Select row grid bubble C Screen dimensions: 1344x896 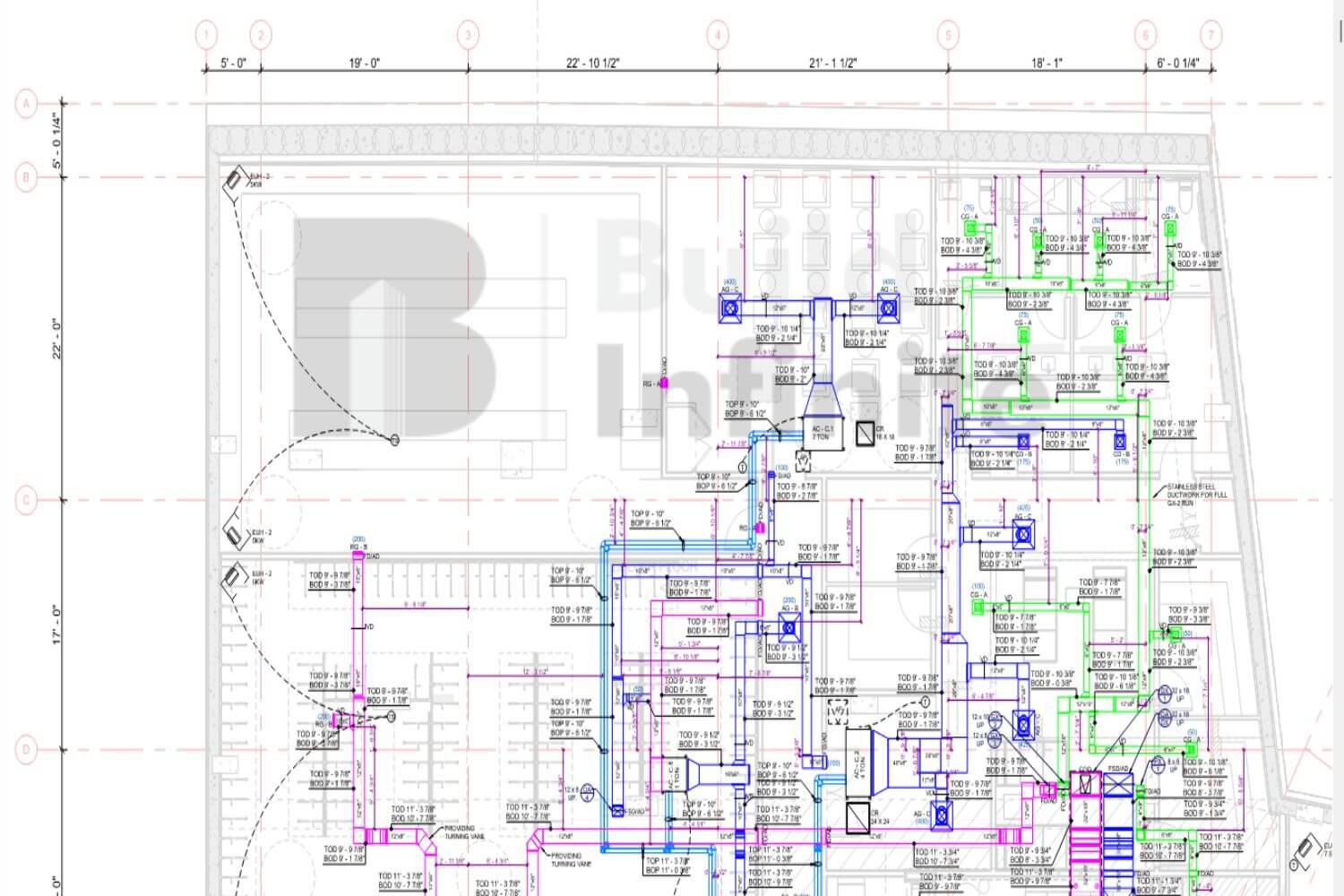(x=26, y=500)
